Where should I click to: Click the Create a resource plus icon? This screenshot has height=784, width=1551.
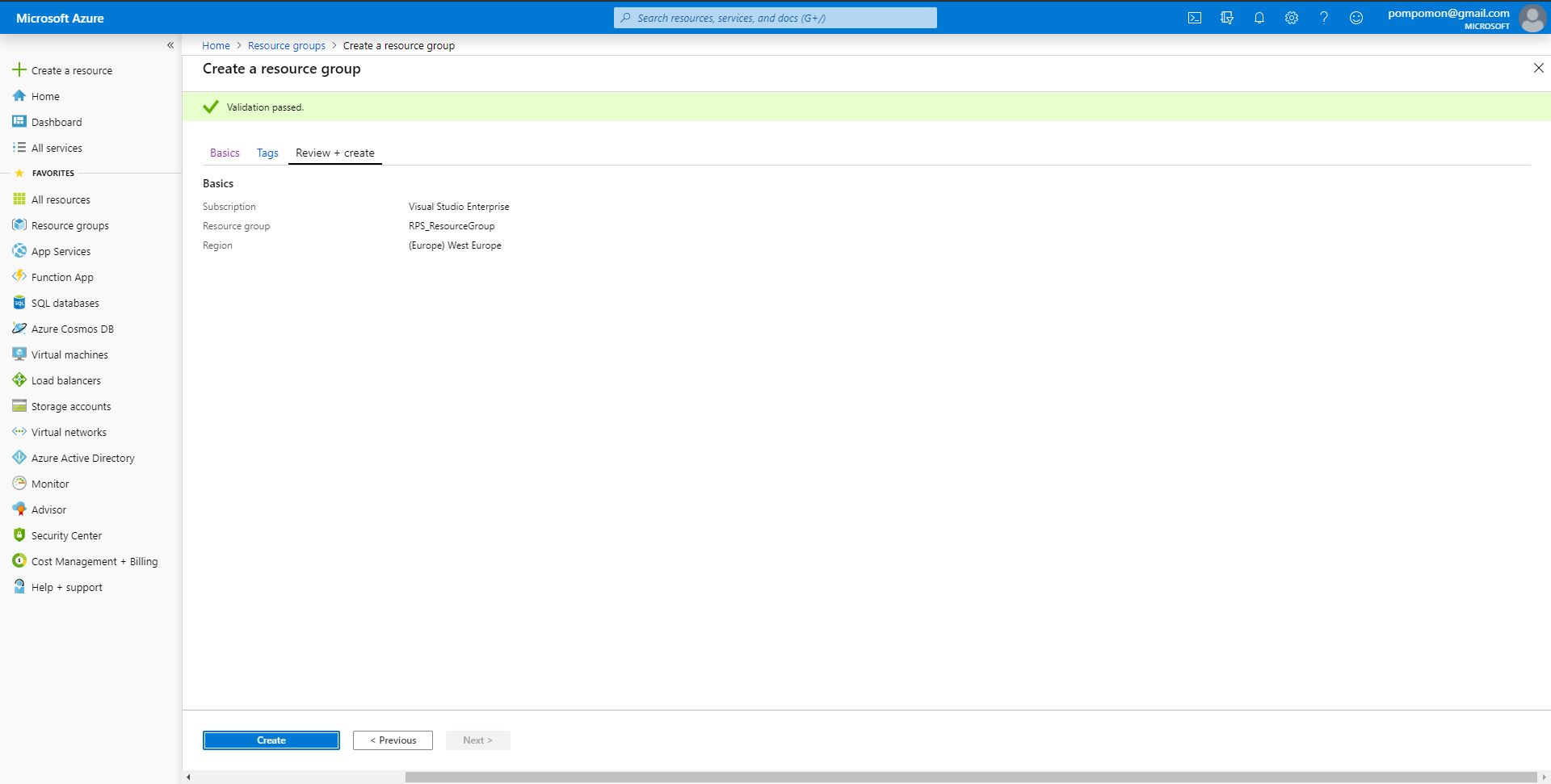(19, 70)
